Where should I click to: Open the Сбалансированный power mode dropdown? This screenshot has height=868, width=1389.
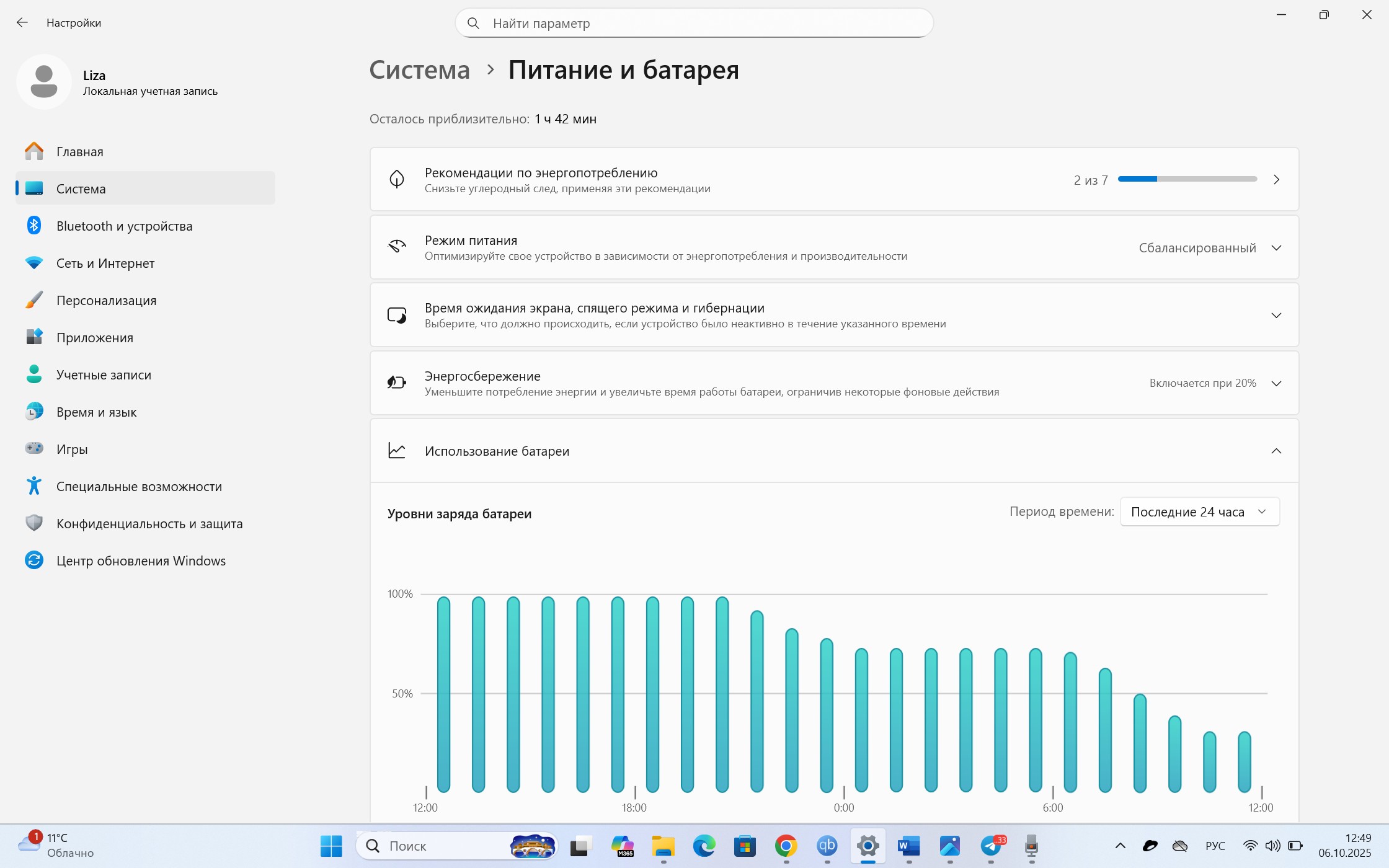click(1210, 247)
